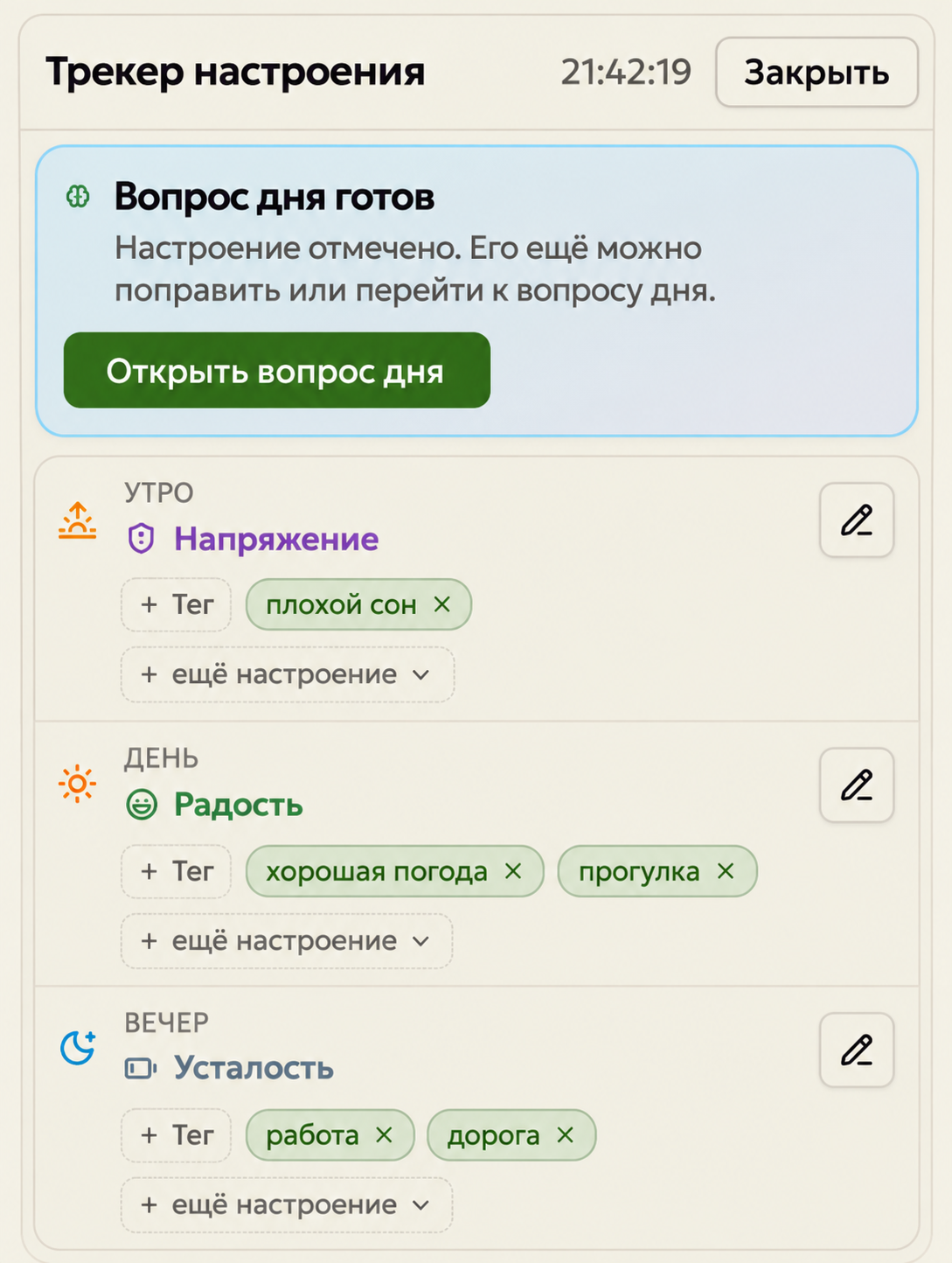Click the battery icon beside Усталость
Viewport: 952px width, 1263px height.
tap(141, 1068)
